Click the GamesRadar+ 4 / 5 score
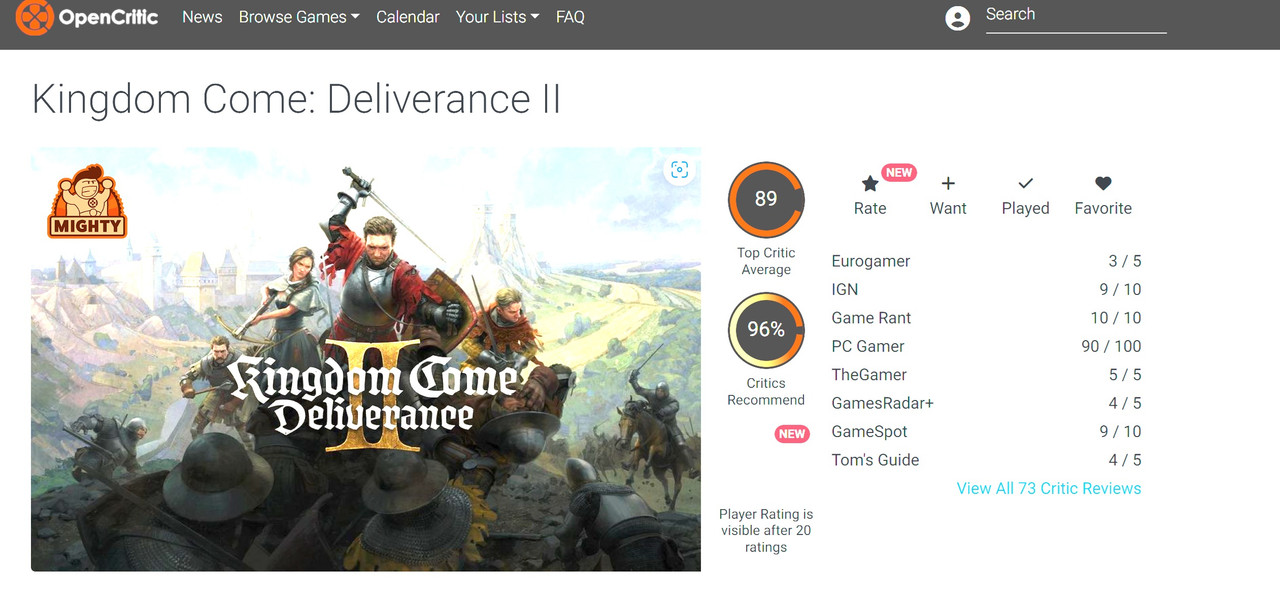This screenshot has width=1280, height=598. 1125,403
